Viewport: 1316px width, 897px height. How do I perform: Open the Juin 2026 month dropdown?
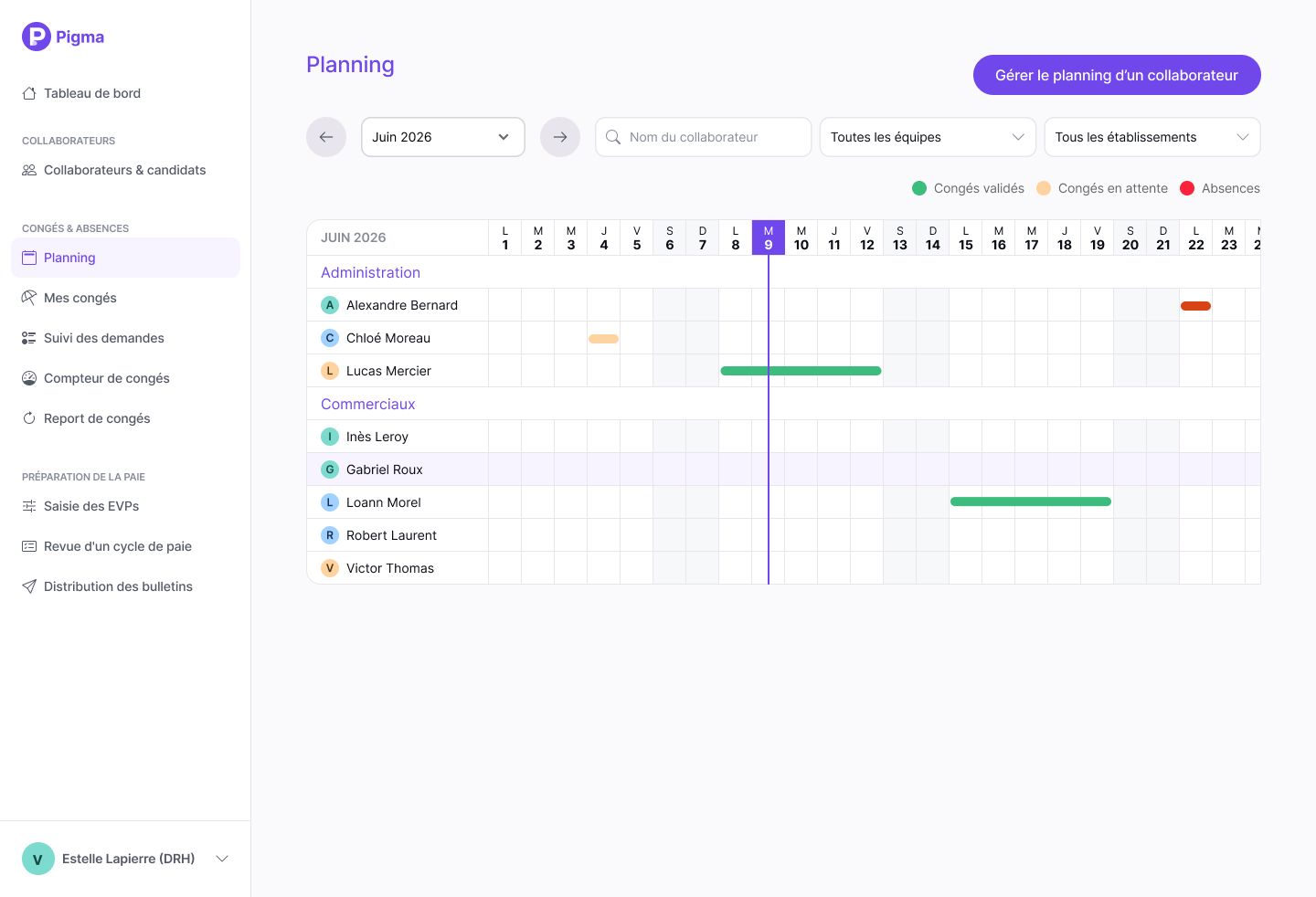[443, 137]
